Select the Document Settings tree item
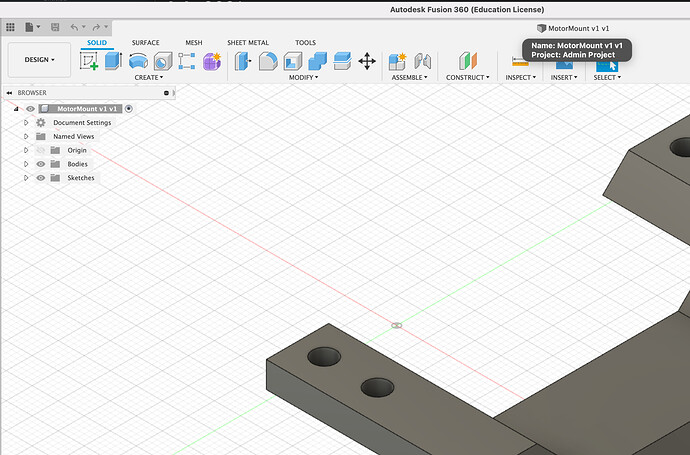The image size is (690, 455). pyautogui.click(x=82, y=122)
